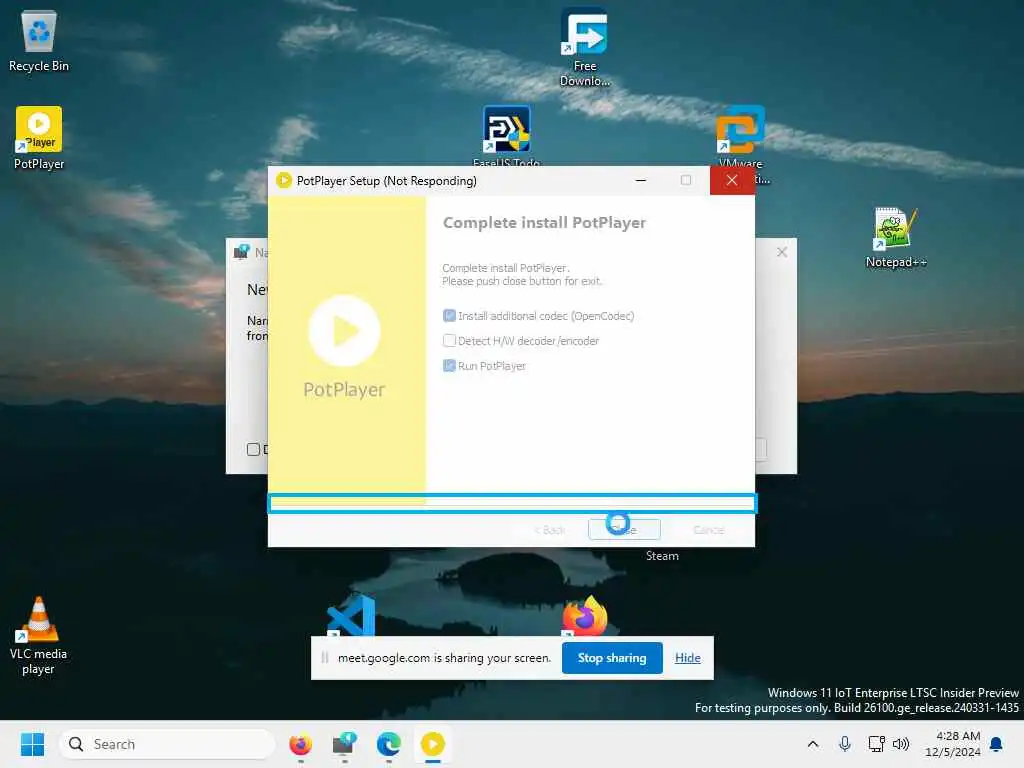Open the Recycle Bin desktop icon

pos(39,40)
